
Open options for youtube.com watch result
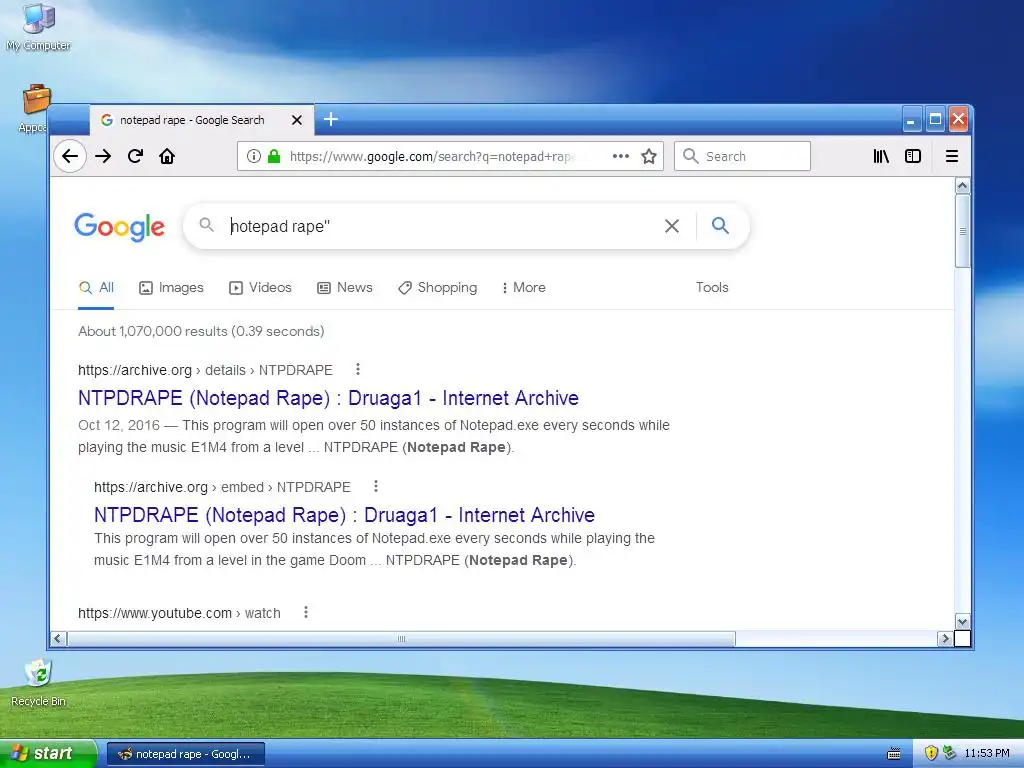click(x=306, y=613)
